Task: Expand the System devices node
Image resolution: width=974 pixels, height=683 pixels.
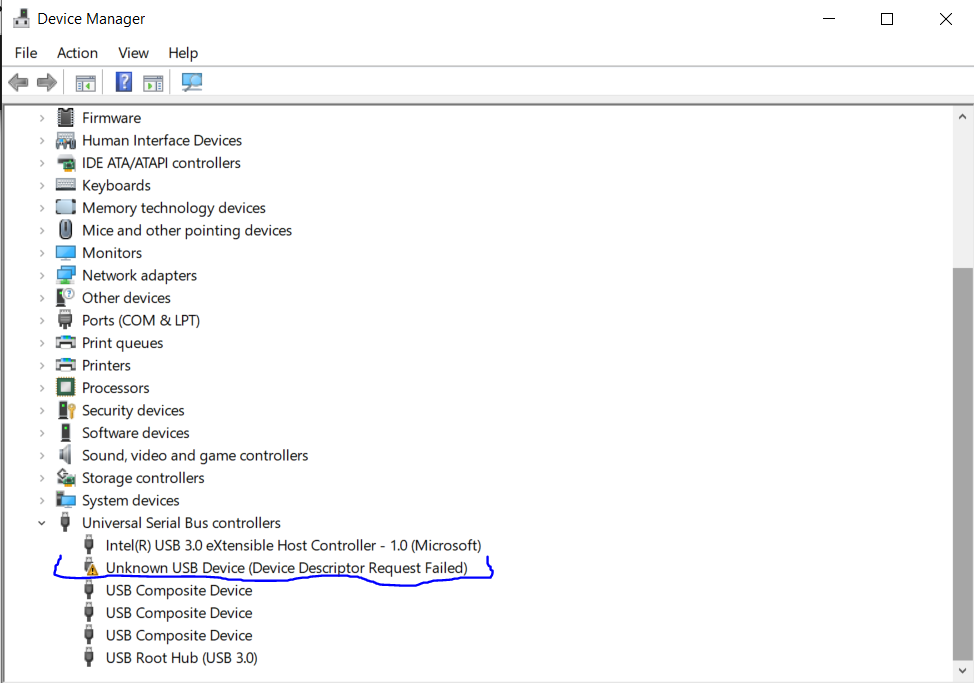Action: [42, 500]
